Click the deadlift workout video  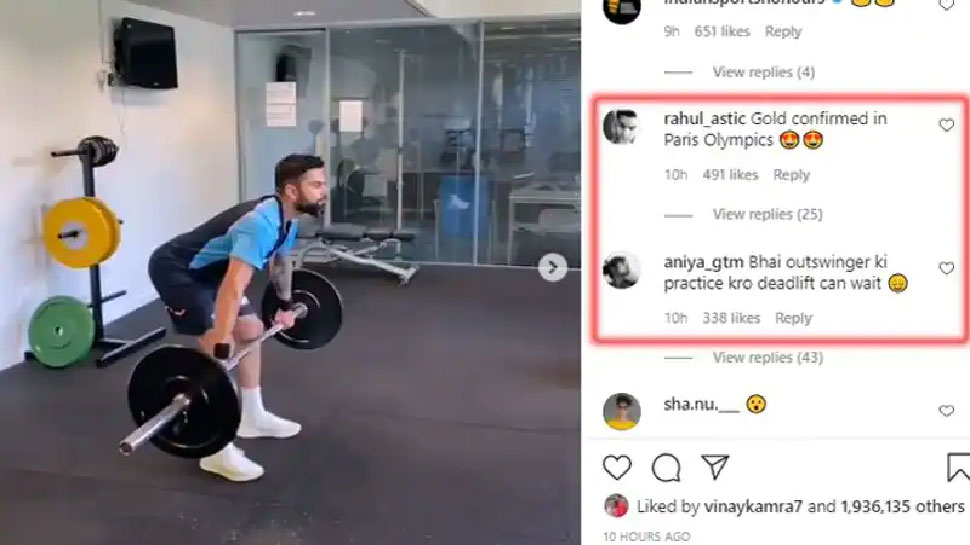[290, 272]
